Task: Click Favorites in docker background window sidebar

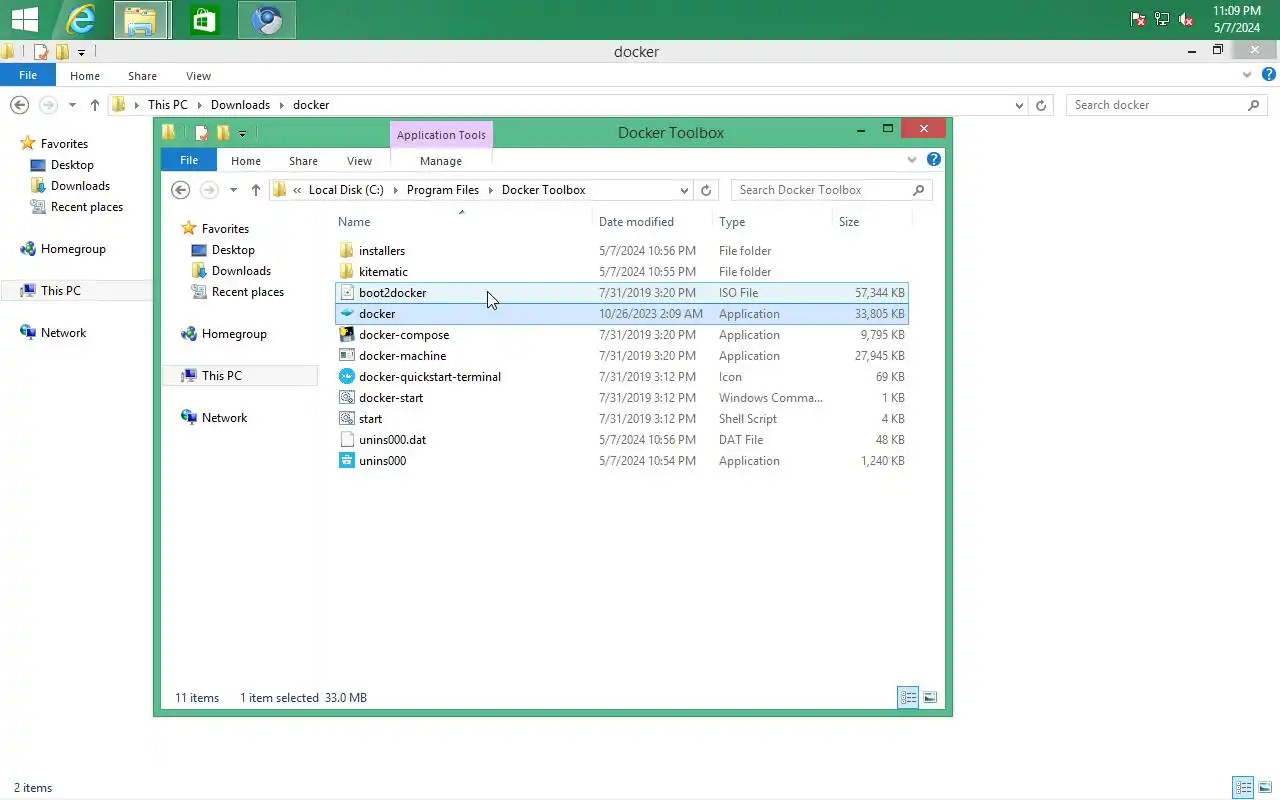Action: pyautogui.click(x=64, y=144)
